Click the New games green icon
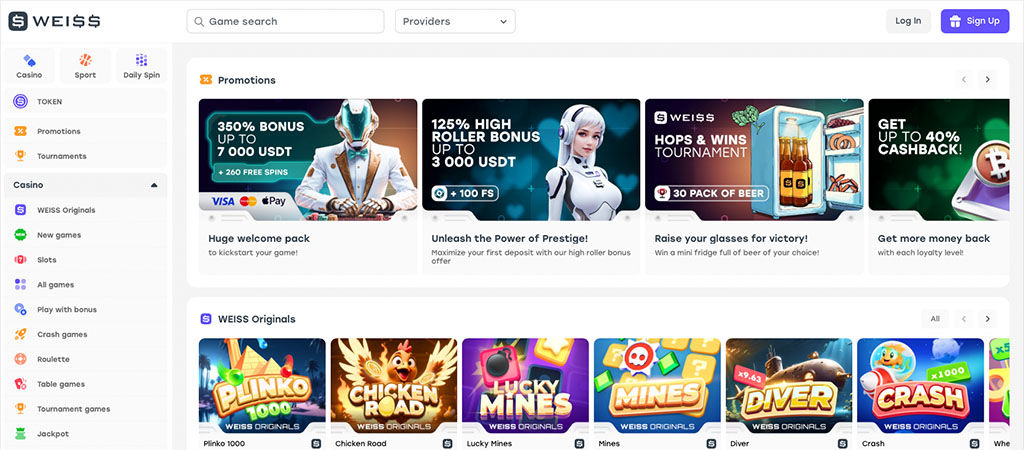This screenshot has width=1024, height=450. click(x=20, y=234)
